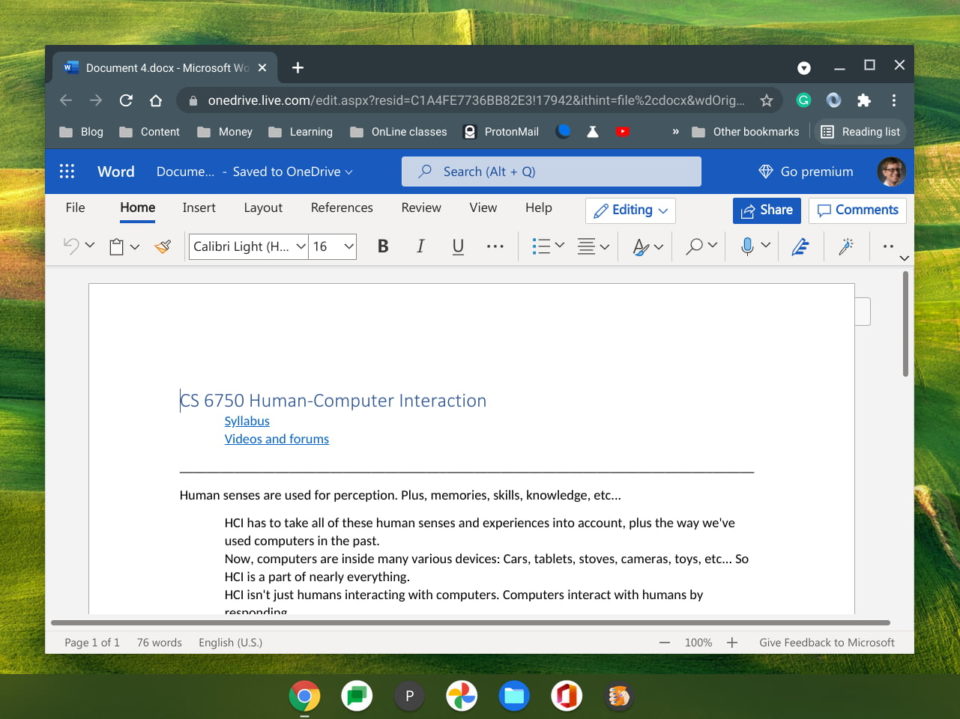Bookmark this page with star icon
Image resolution: width=960 pixels, height=719 pixels.
click(767, 100)
